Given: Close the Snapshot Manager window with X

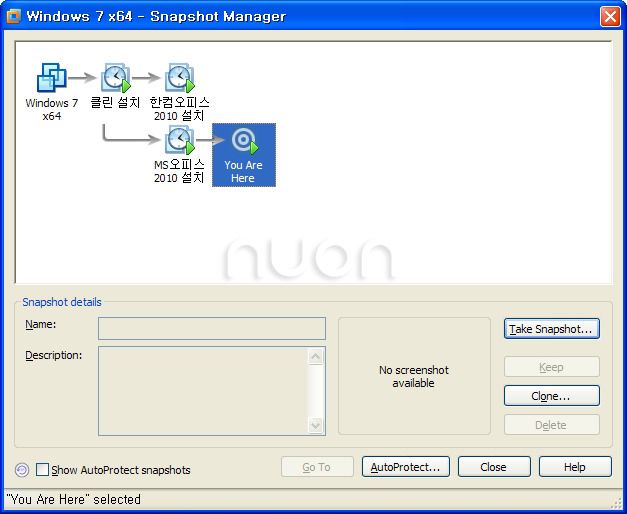Looking at the screenshot, I should pos(610,17).
